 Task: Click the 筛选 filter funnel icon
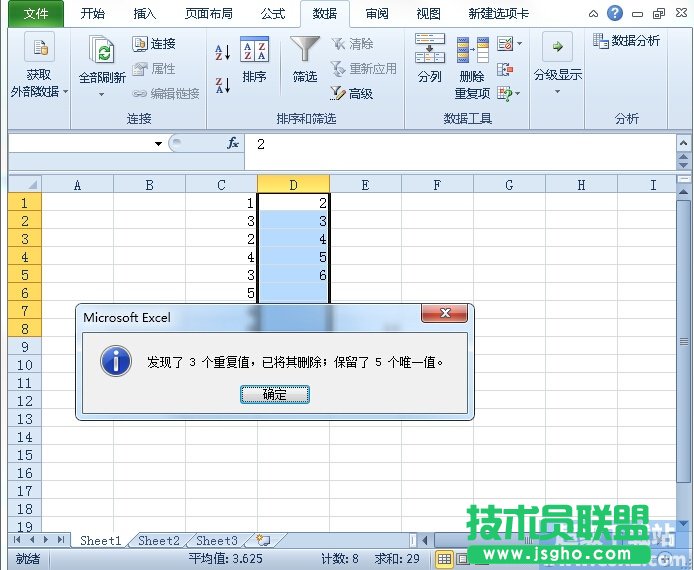coord(305,52)
